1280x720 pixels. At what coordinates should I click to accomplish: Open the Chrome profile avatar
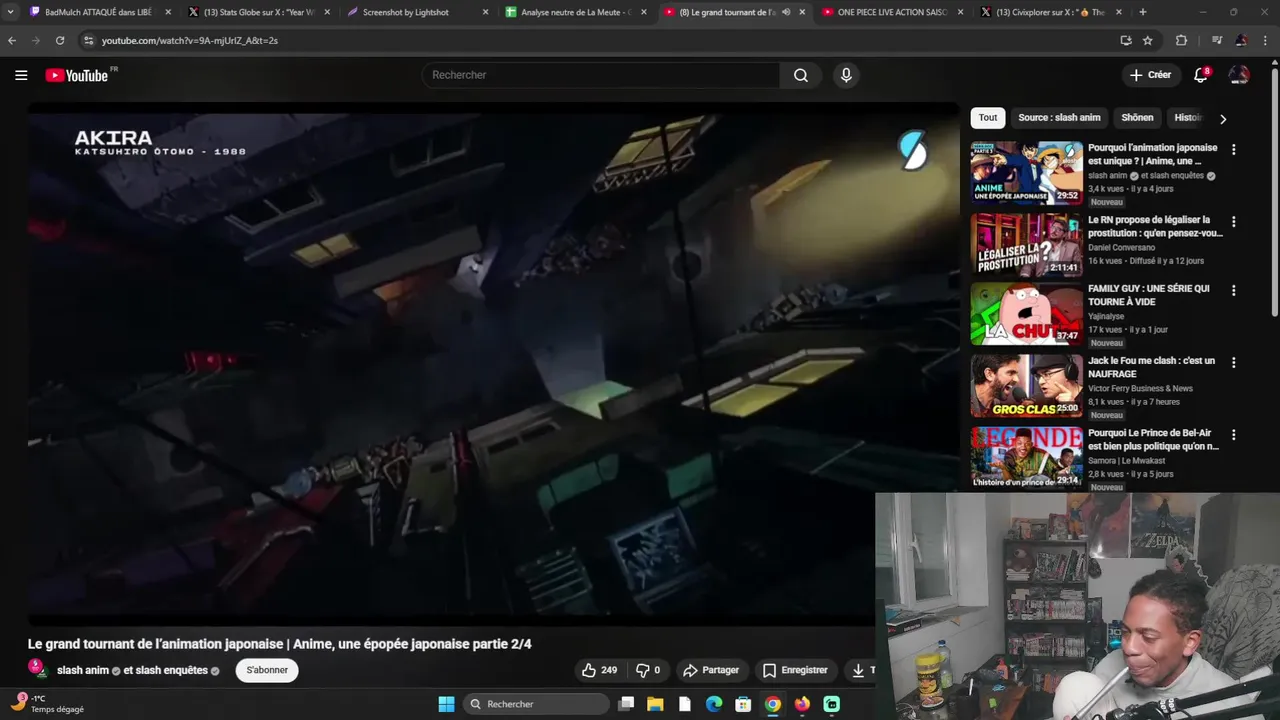tap(1241, 40)
